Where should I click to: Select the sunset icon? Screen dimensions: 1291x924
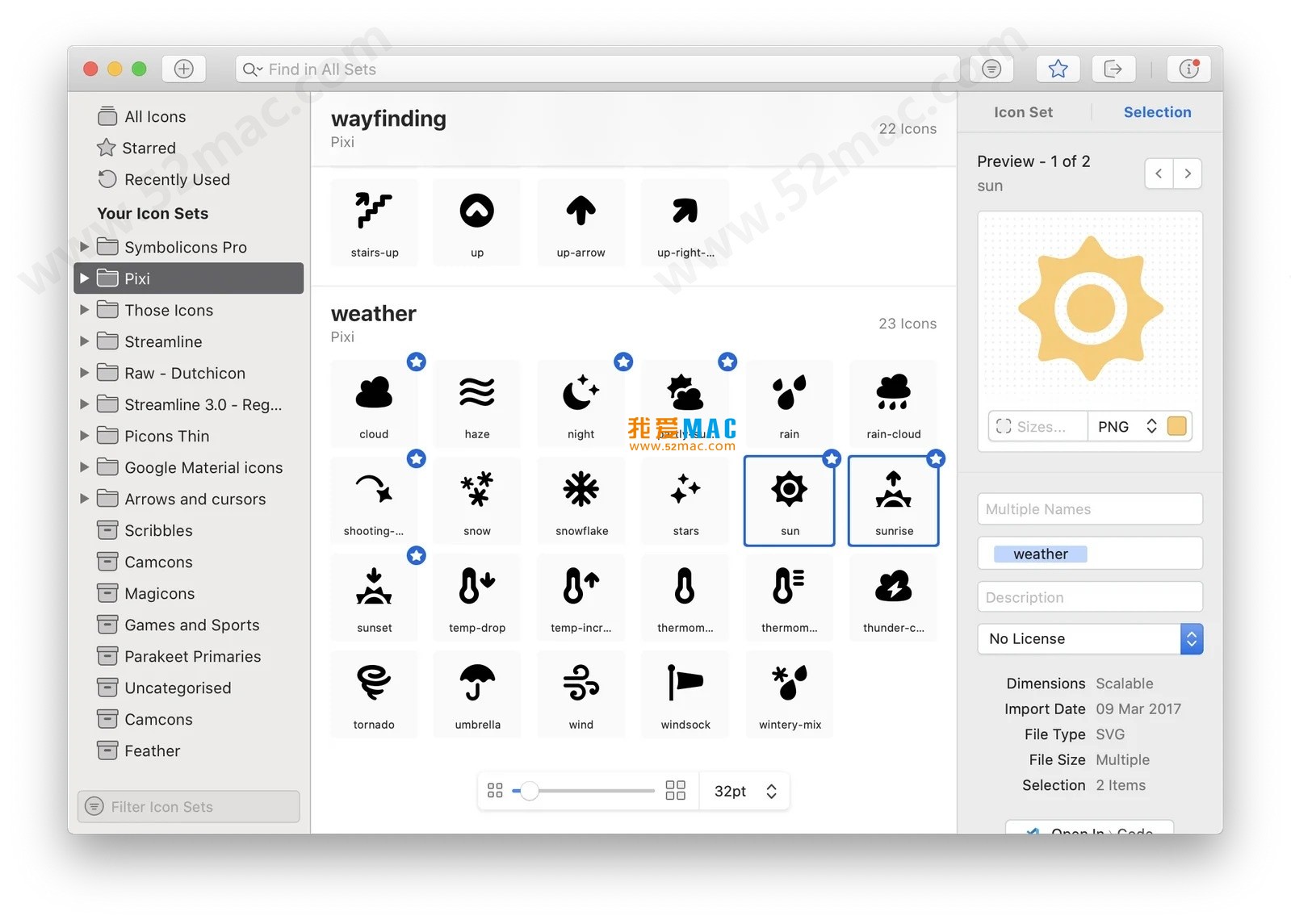375,597
